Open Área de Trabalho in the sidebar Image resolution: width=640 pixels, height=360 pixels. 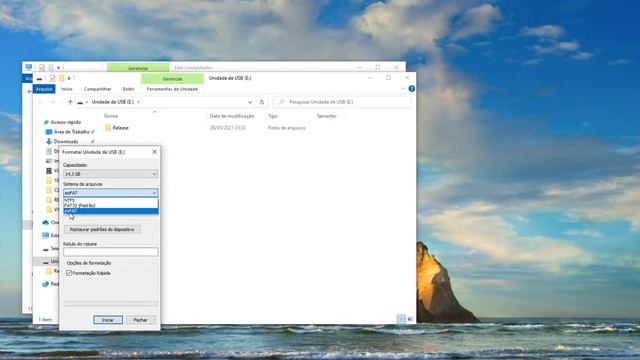(x=71, y=132)
